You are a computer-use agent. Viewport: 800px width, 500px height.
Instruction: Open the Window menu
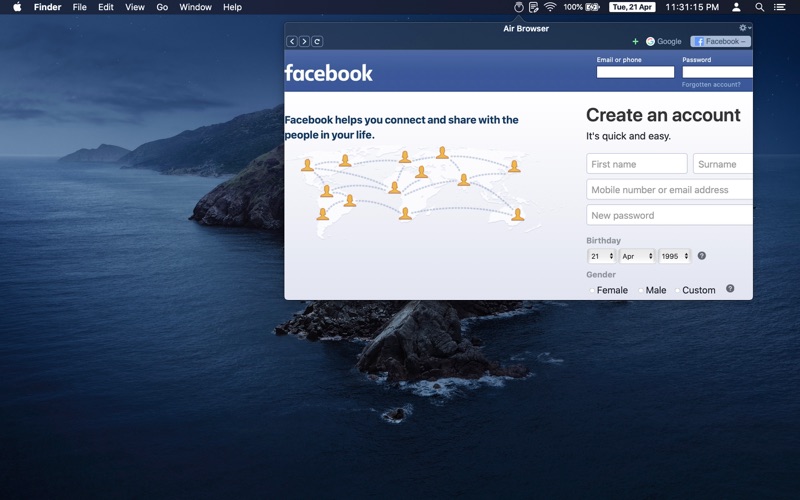click(x=195, y=7)
